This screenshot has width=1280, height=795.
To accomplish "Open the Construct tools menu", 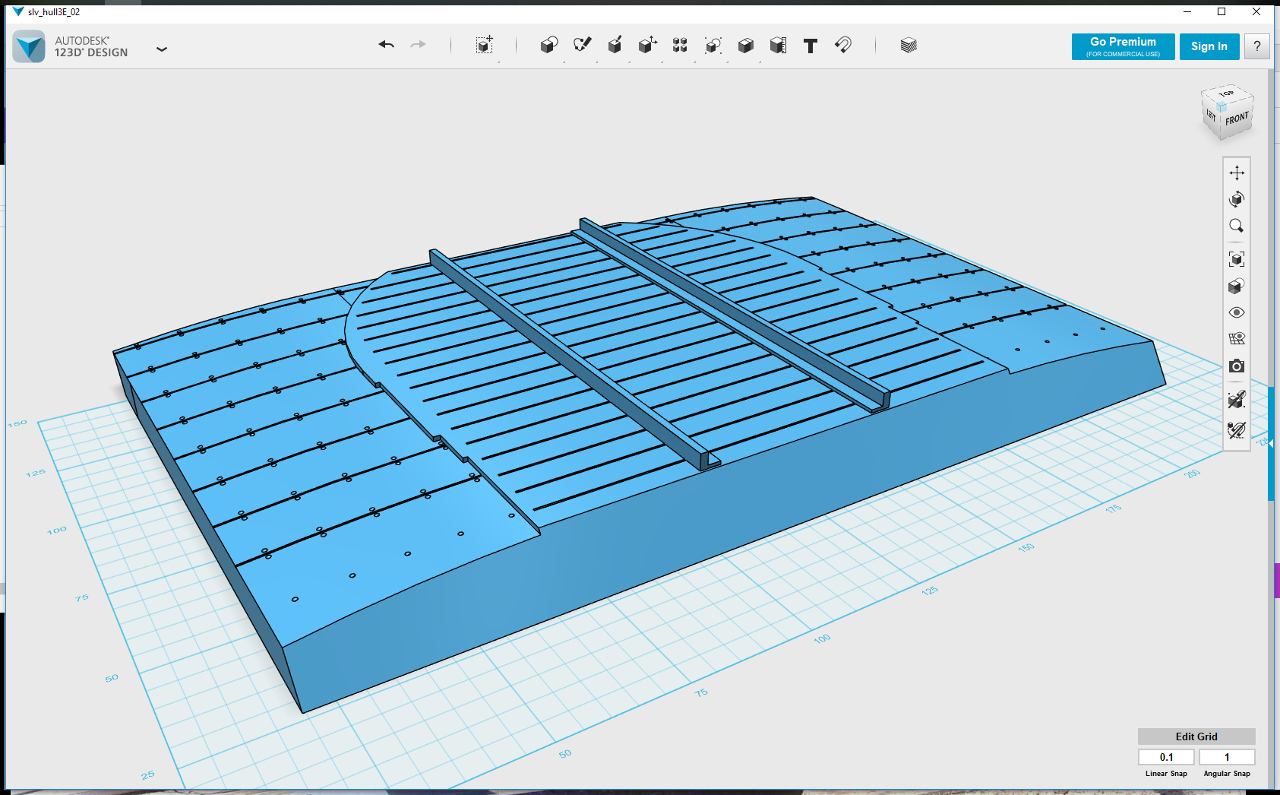I will (x=615, y=45).
